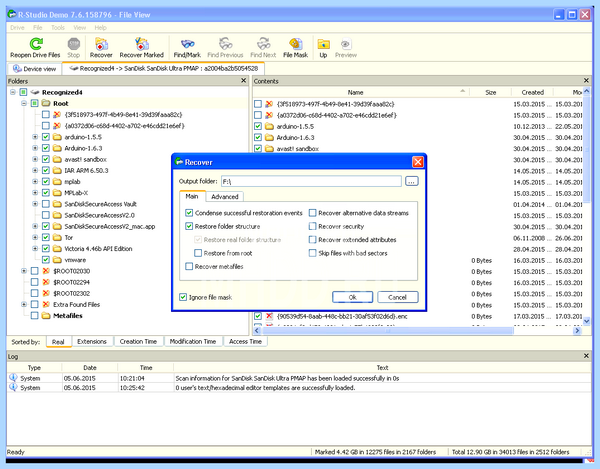The image size is (600, 469).
Task: Sort by Access Time
Action: [x=245, y=341]
